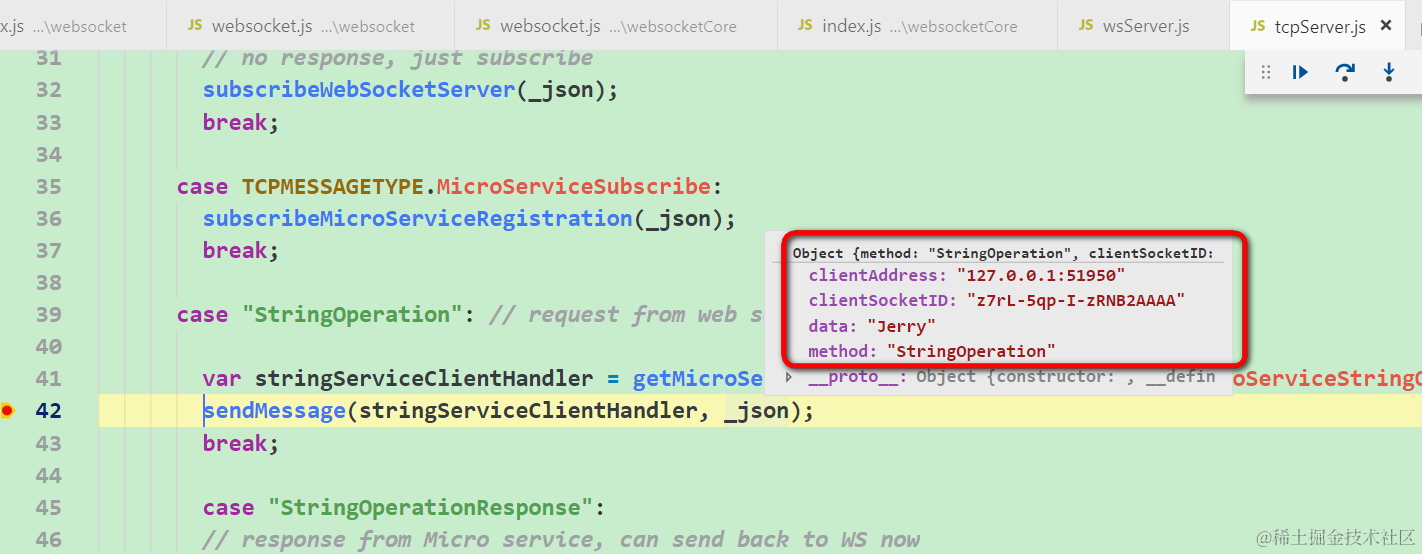Image resolution: width=1422 pixels, height=554 pixels.
Task: Open index.js tab in websocketCore
Action: click(917, 26)
